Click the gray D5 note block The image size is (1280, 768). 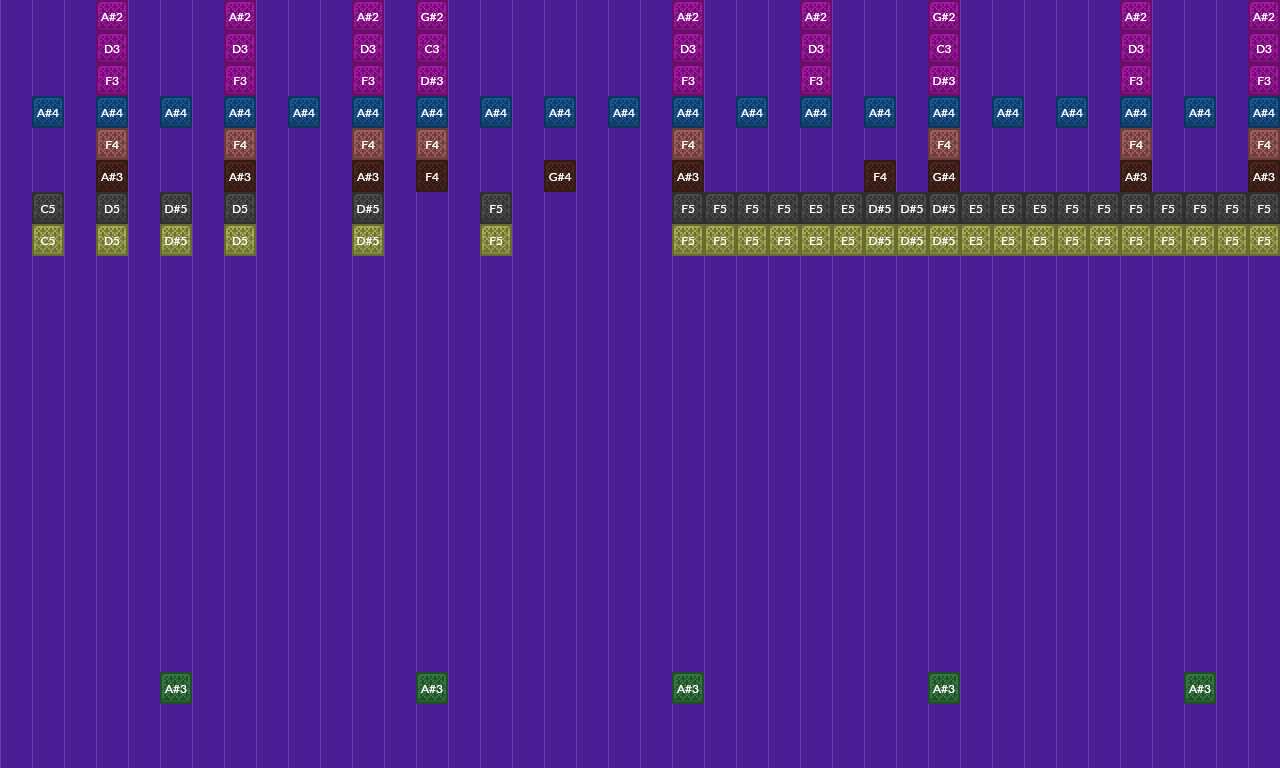pos(111,208)
